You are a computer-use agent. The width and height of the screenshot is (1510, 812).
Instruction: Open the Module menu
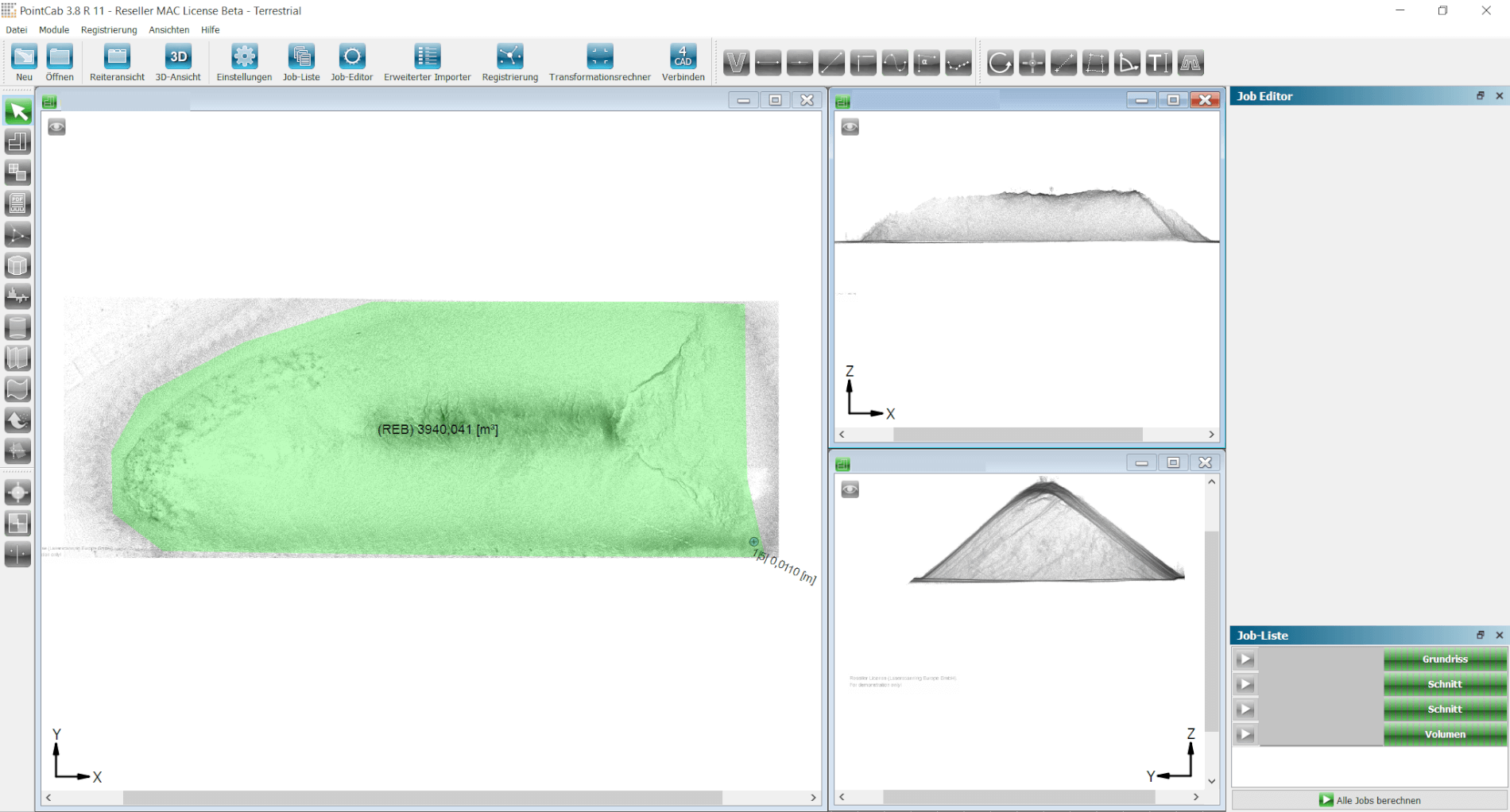[x=54, y=30]
